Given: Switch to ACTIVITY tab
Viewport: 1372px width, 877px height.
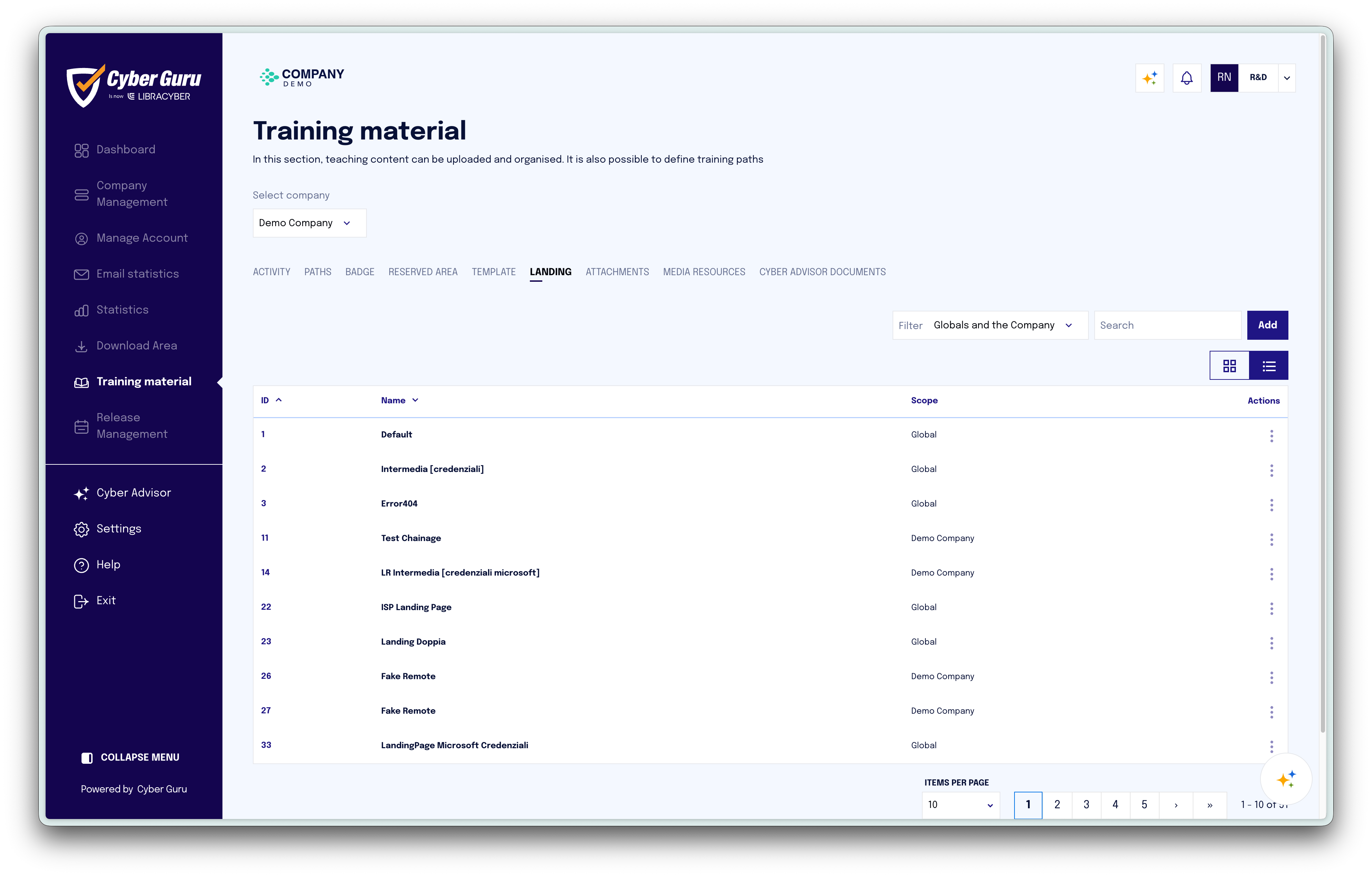Looking at the screenshot, I should (x=271, y=272).
